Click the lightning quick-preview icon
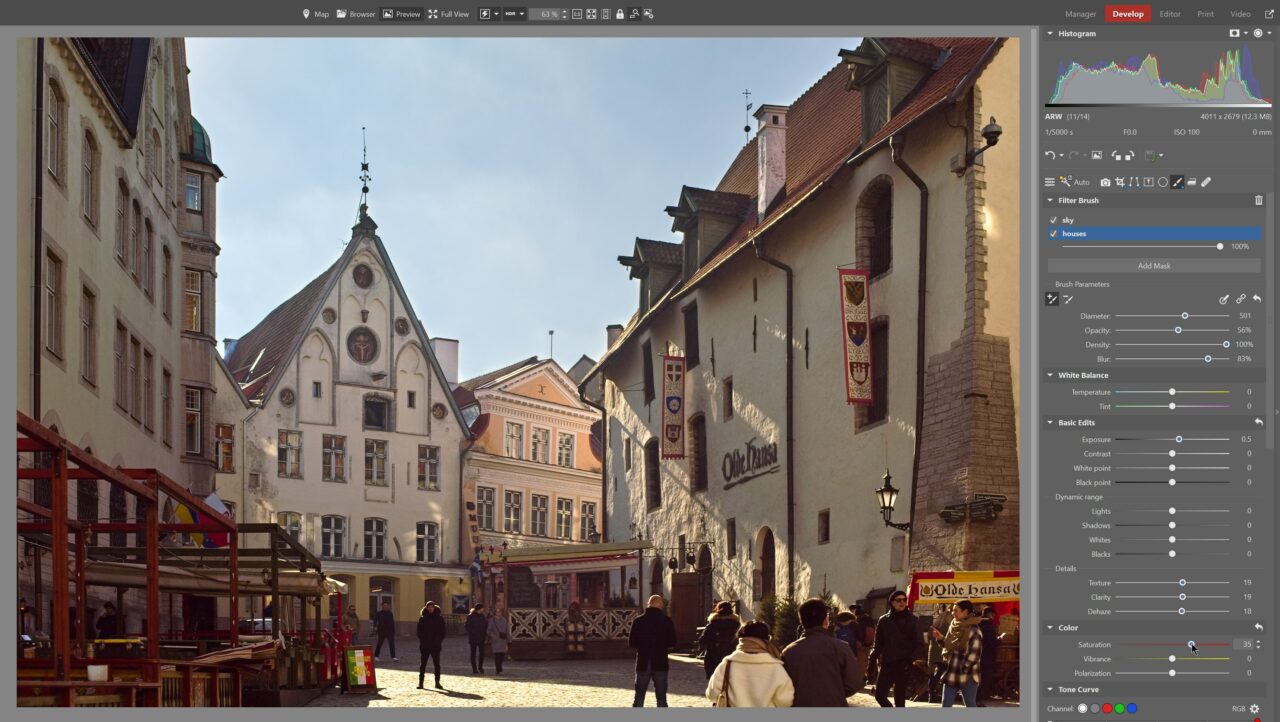This screenshot has height=722, width=1280. tap(485, 14)
